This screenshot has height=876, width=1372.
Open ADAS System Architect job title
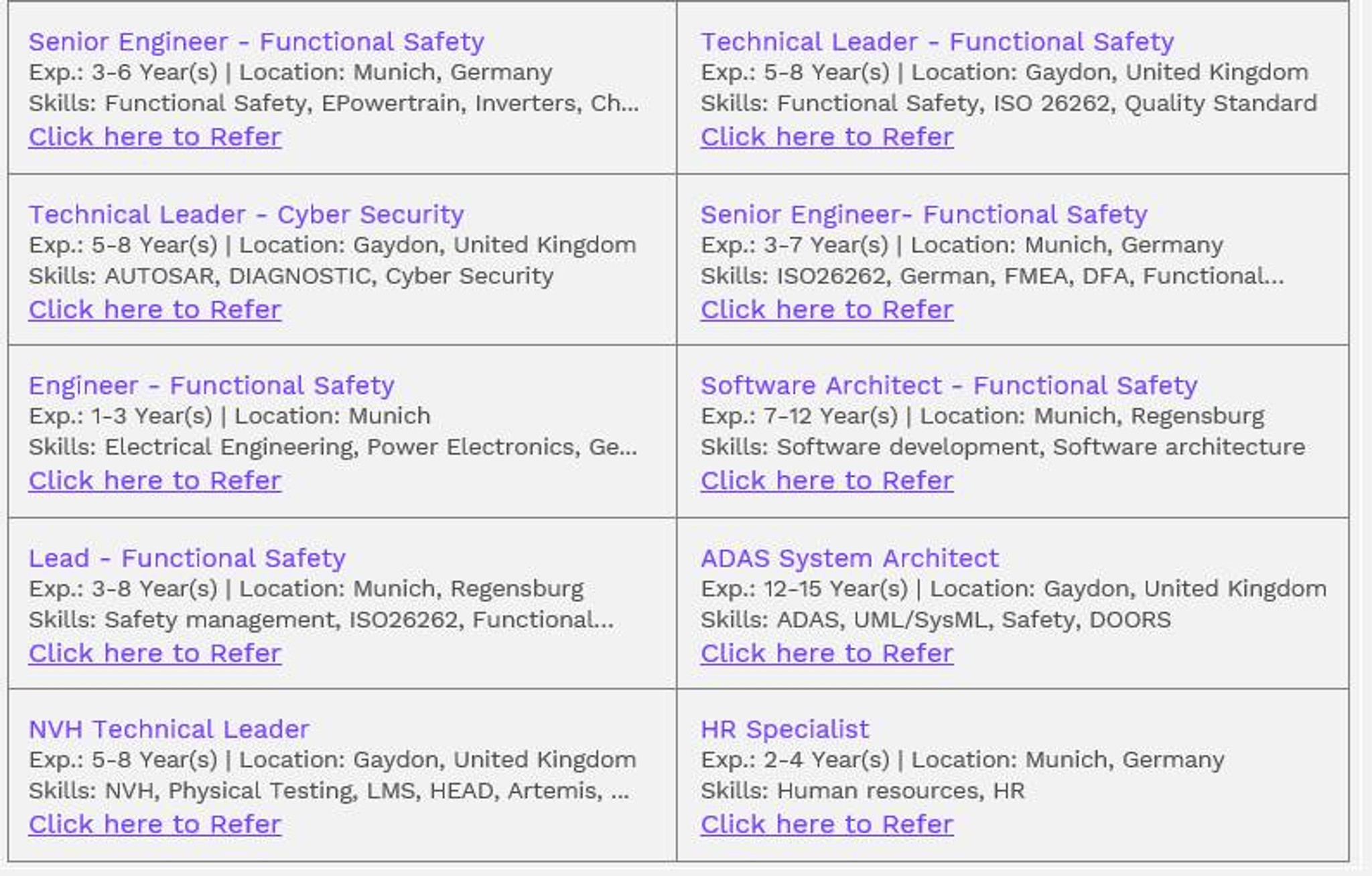tap(849, 558)
